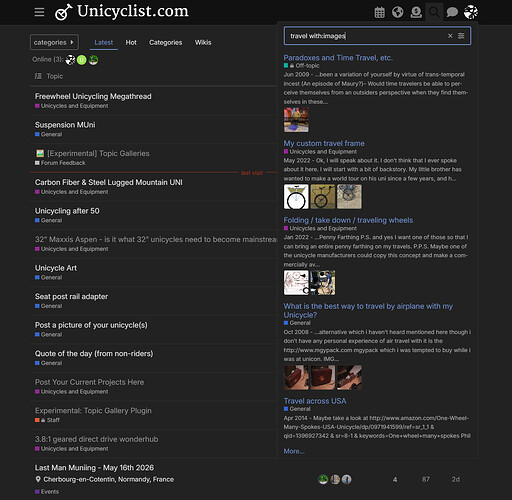Image resolution: width=512 pixels, height=500 pixels.
Task: Click the green U online user avatar
Action: 82,60
